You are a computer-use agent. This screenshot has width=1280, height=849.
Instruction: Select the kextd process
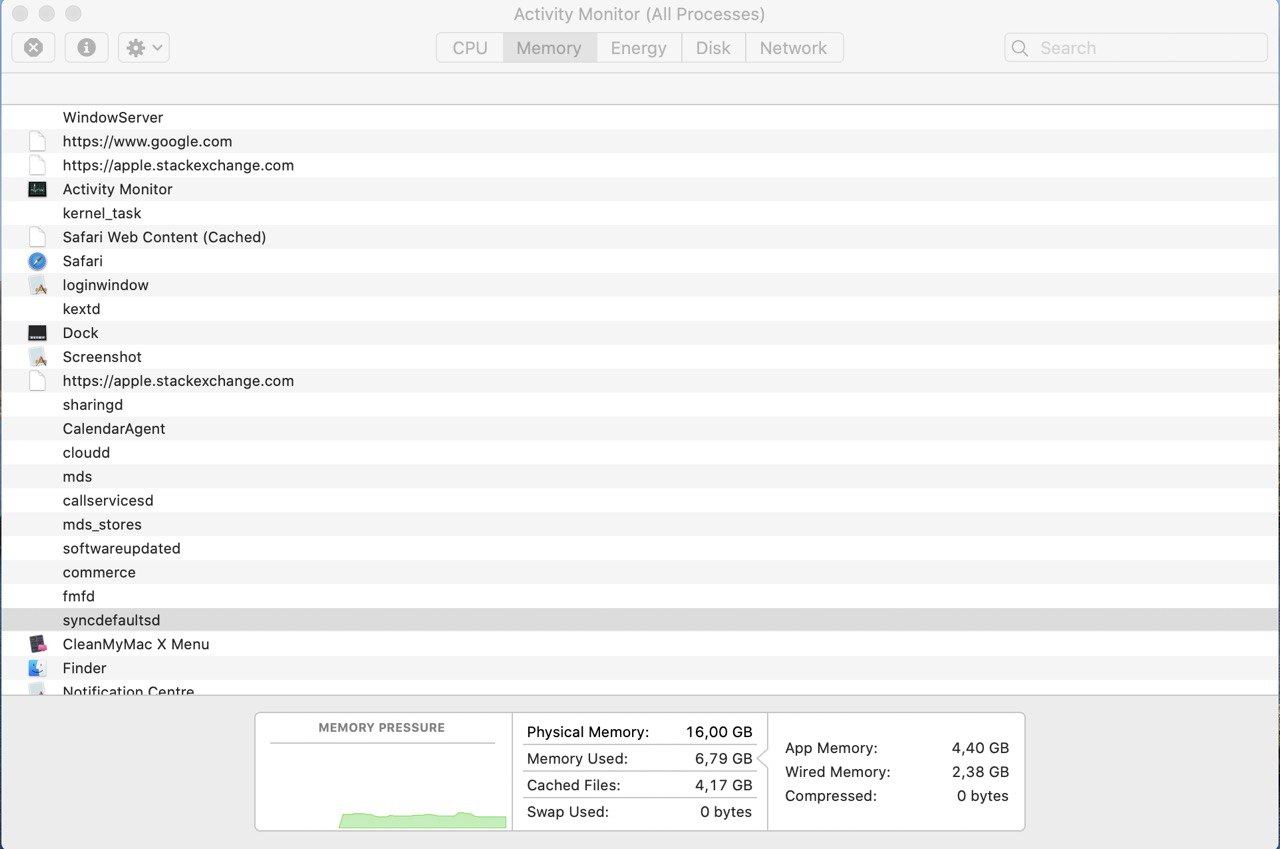pyautogui.click(x=81, y=309)
